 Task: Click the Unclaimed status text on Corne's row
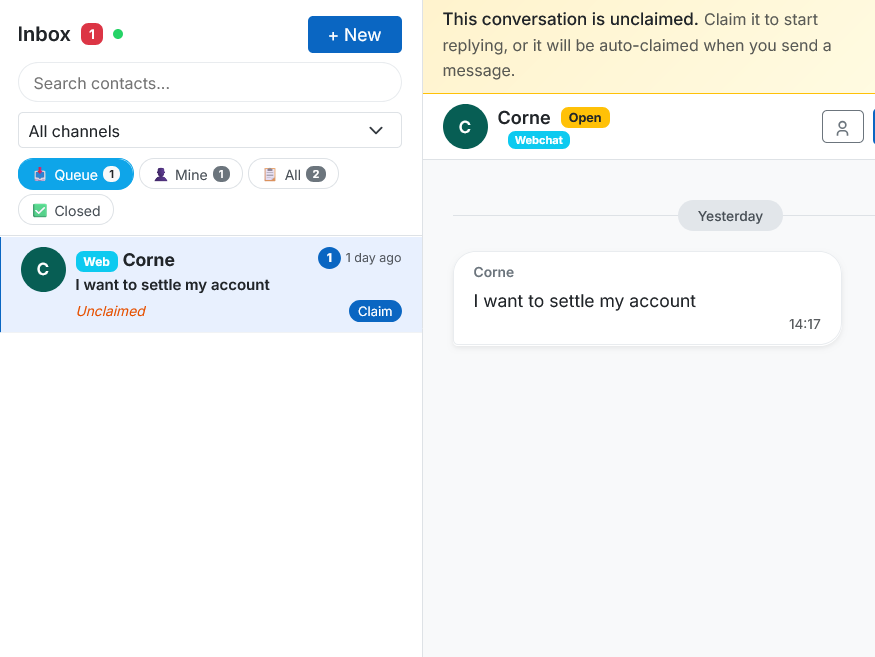pyautogui.click(x=111, y=311)
